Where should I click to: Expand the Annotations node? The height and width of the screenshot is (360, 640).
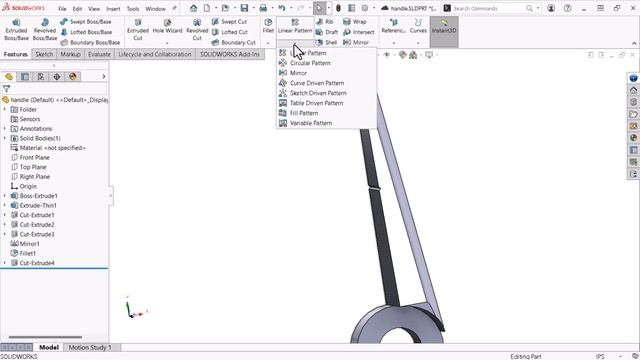coord(5,129)
